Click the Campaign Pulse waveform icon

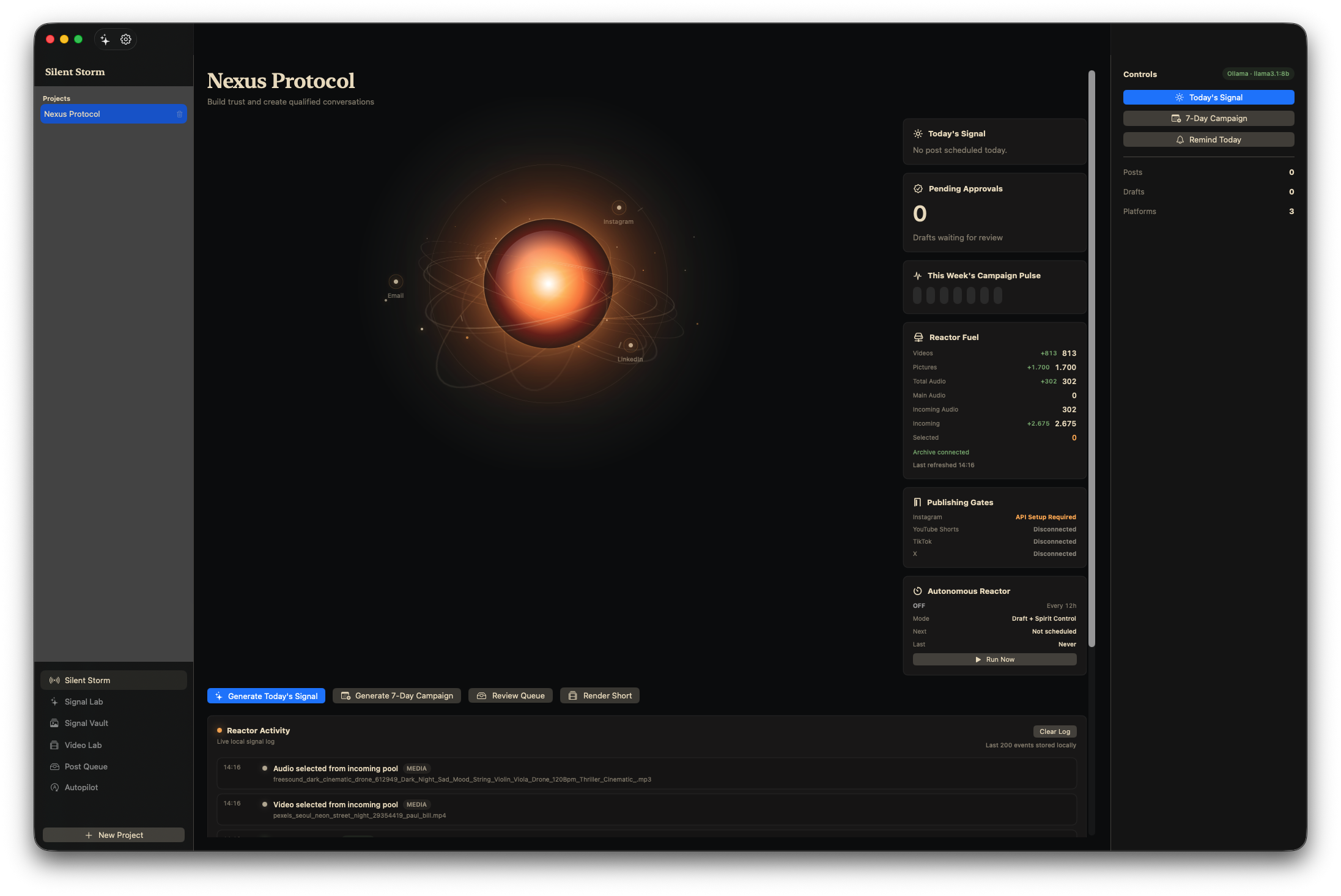[x=918, y=276]
